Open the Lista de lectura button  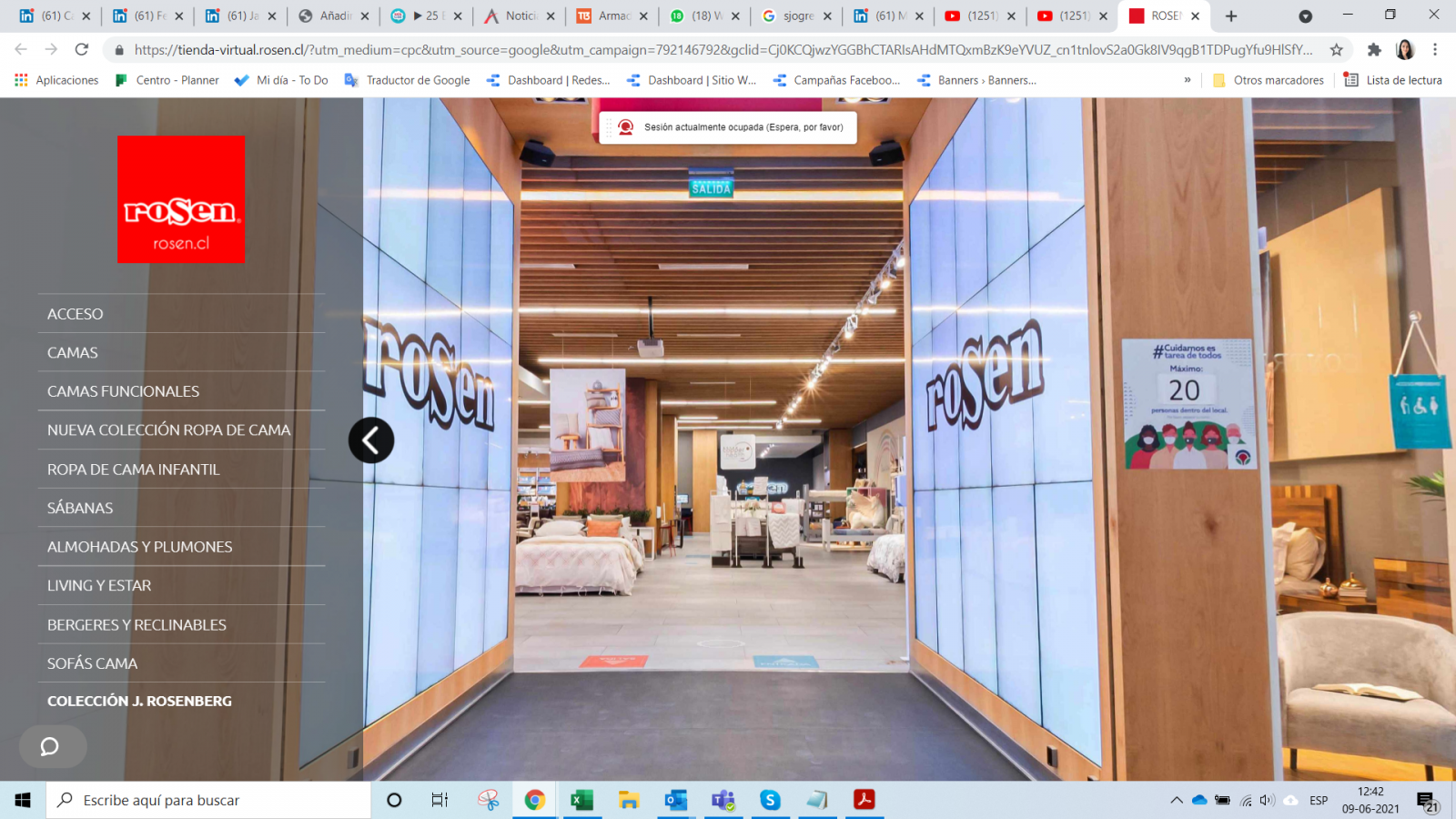pos(1393,80)
